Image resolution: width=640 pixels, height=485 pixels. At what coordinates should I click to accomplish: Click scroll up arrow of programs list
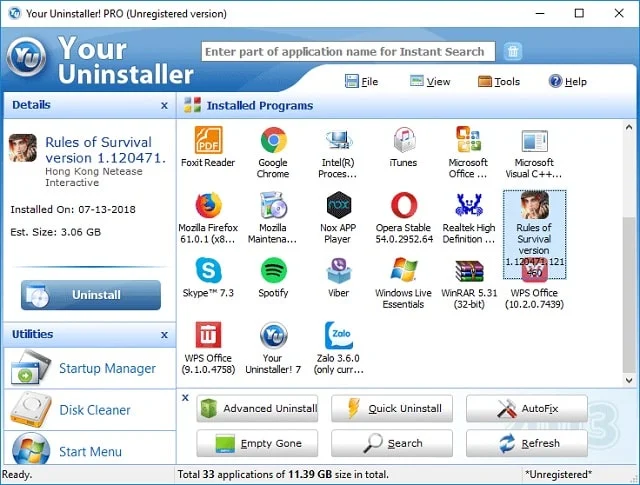(x=629, y=127)
